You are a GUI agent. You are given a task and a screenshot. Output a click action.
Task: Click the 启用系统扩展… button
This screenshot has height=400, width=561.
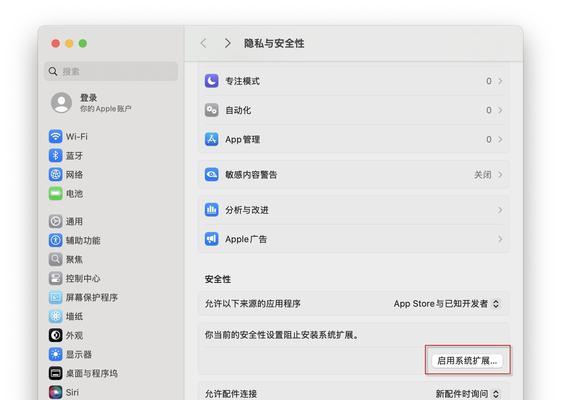[467, 360]
